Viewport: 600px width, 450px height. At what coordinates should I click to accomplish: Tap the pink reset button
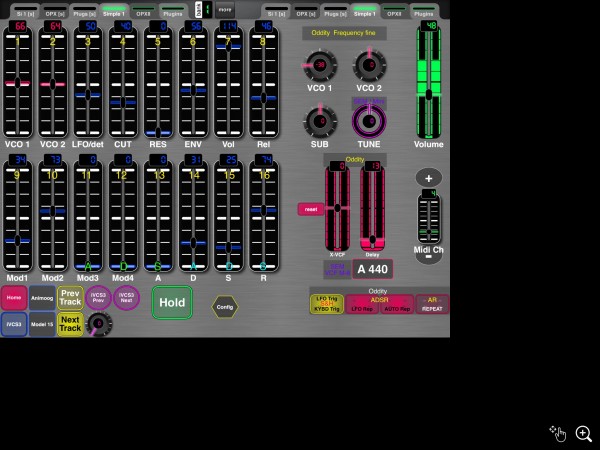coord(311,209)
